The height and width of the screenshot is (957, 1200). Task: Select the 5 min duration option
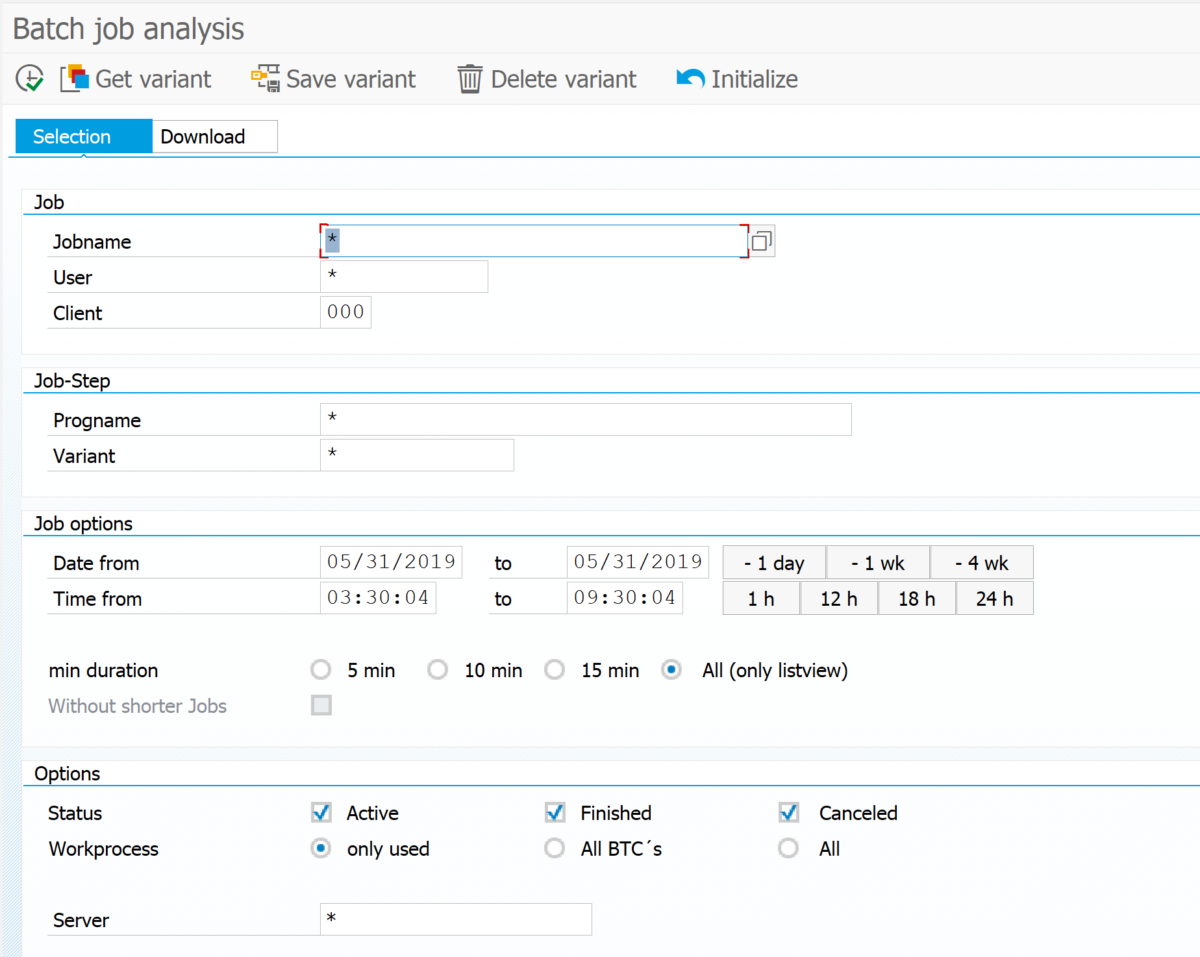321,670
